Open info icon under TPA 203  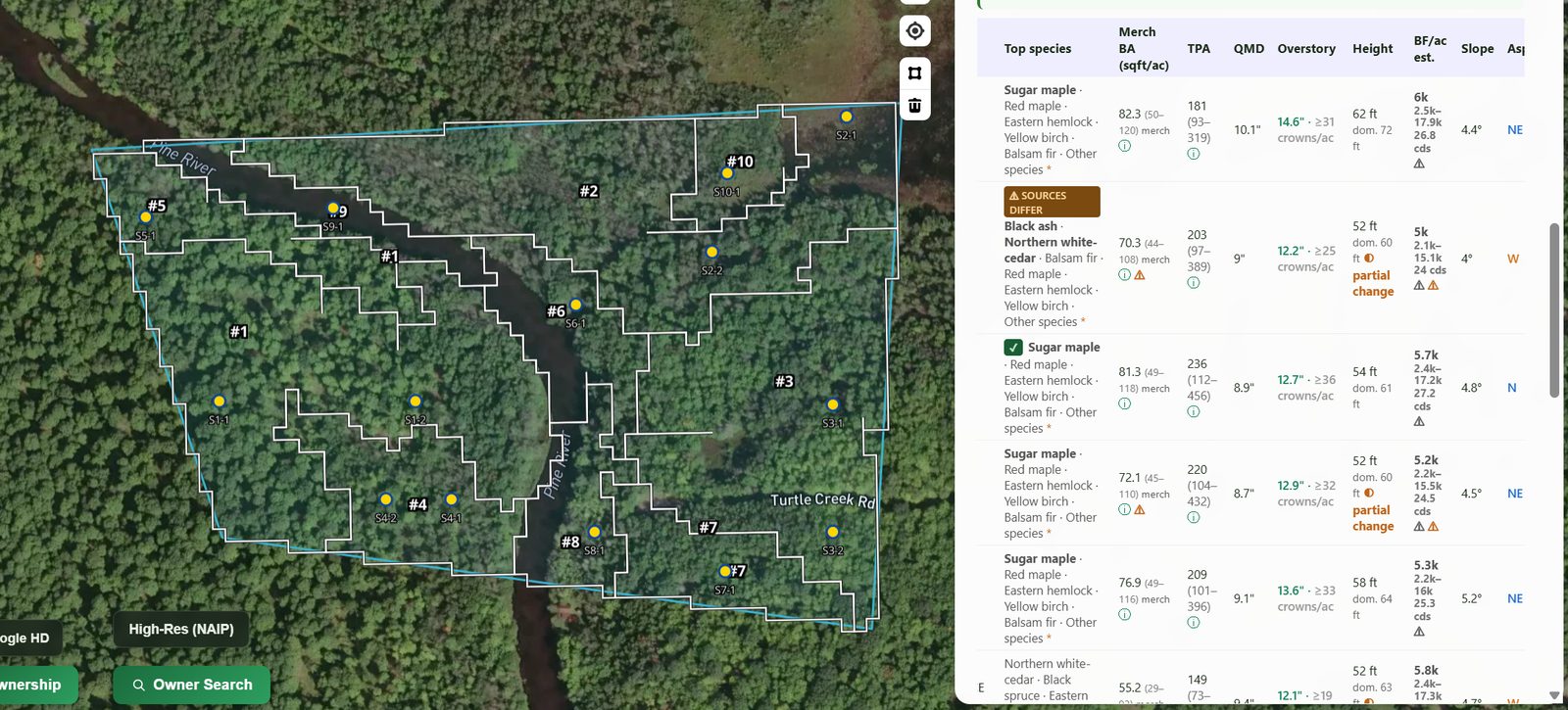click(1193, 283)
